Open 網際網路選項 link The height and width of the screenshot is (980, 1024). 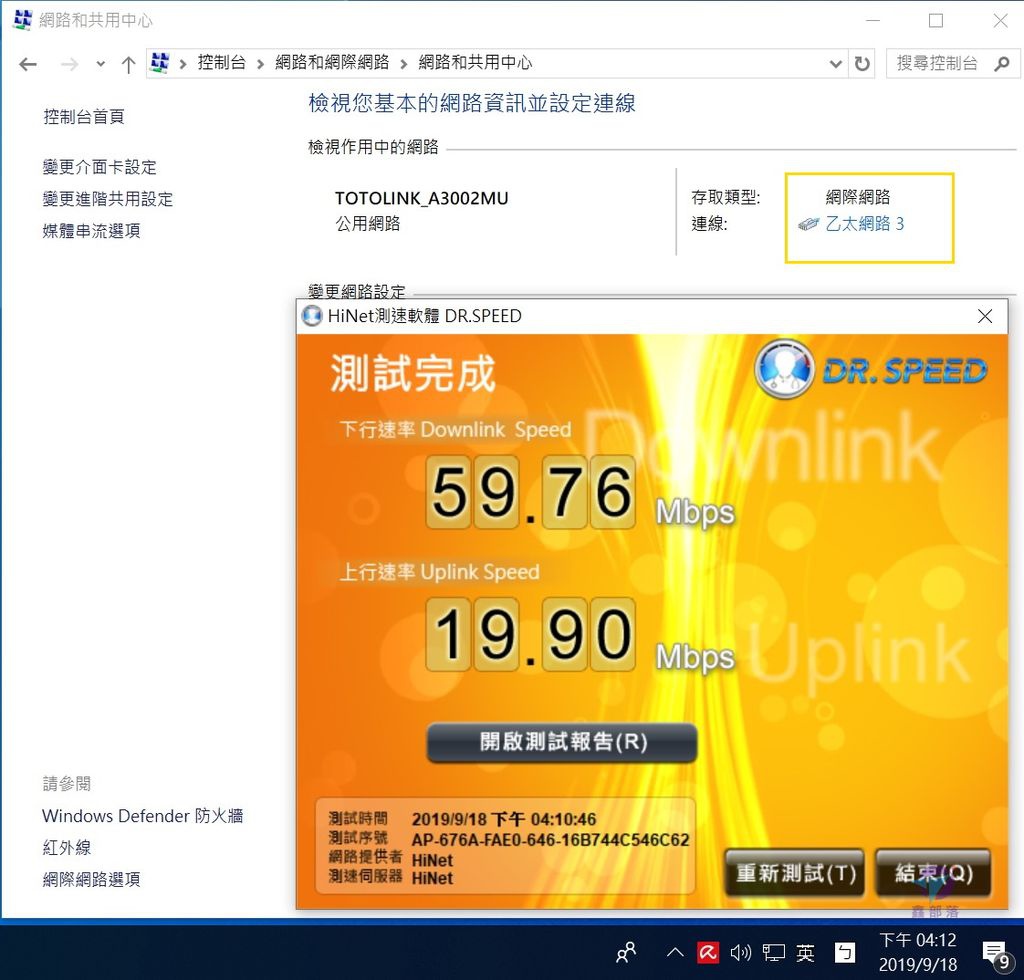pyautogui.click(x=91, y=879)
